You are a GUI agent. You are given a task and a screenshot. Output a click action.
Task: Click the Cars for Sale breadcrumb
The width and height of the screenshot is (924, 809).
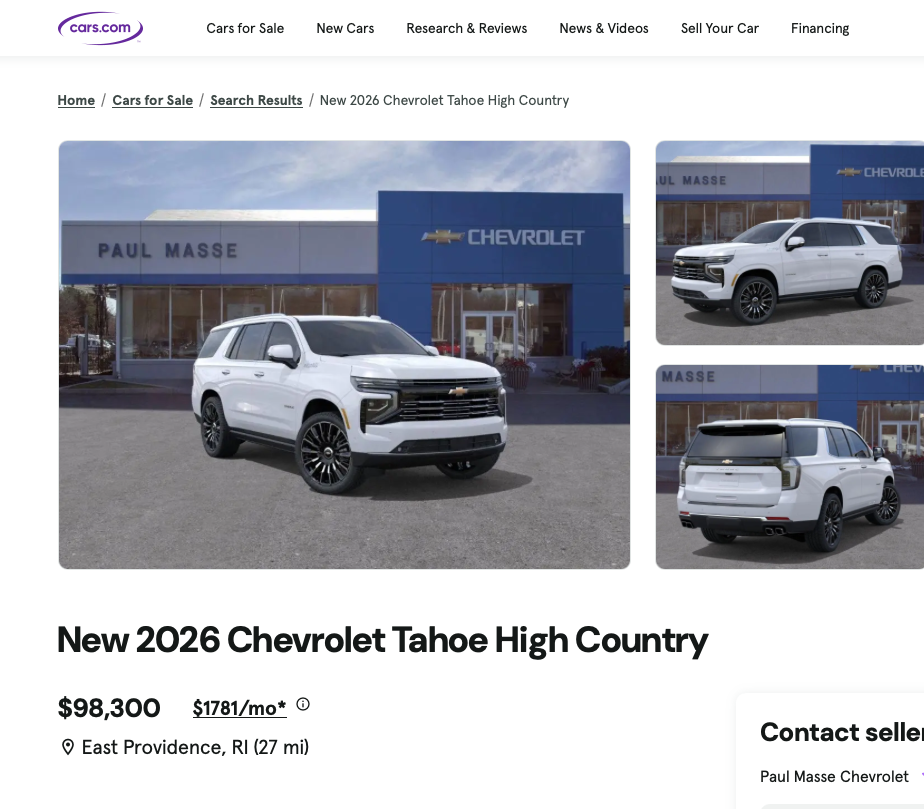[152, 100]
